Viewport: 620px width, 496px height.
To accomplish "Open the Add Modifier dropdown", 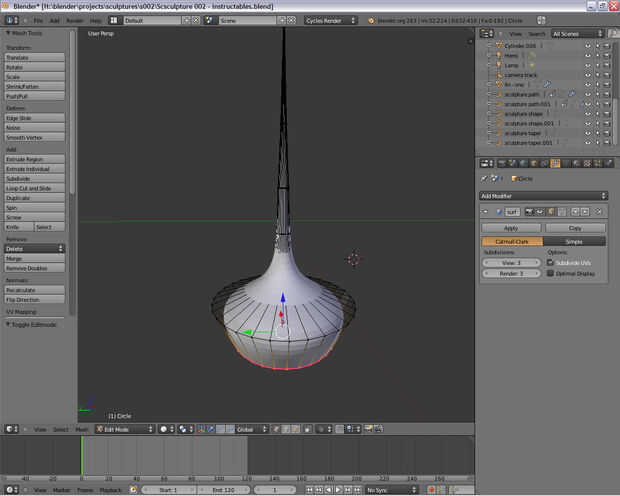I will coord(543,196).
